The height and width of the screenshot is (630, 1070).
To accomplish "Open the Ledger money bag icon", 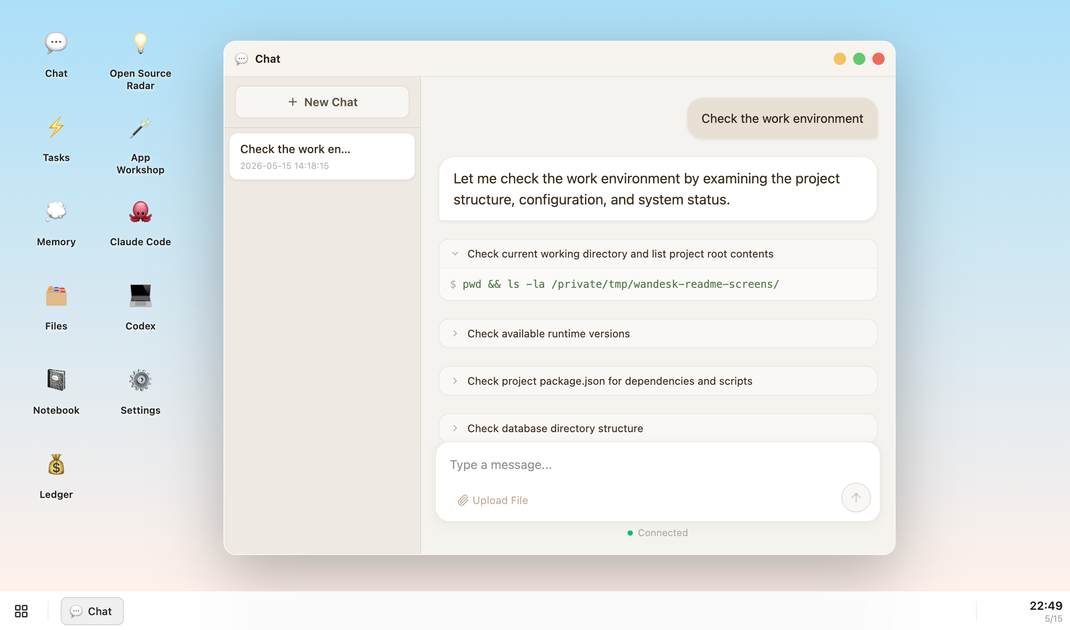I will coord(56,464).
